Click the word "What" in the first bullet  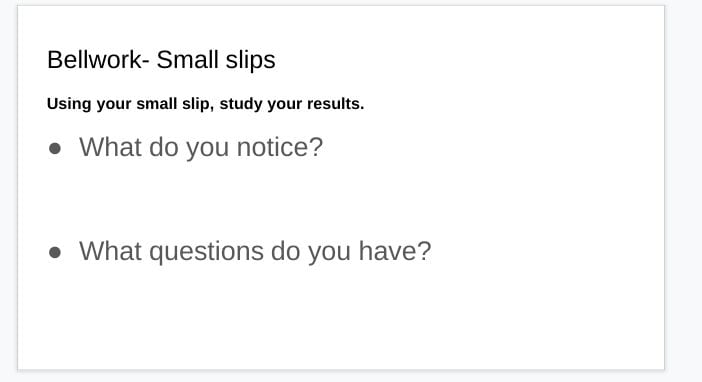pyautogui.click(x=111, y=146)
